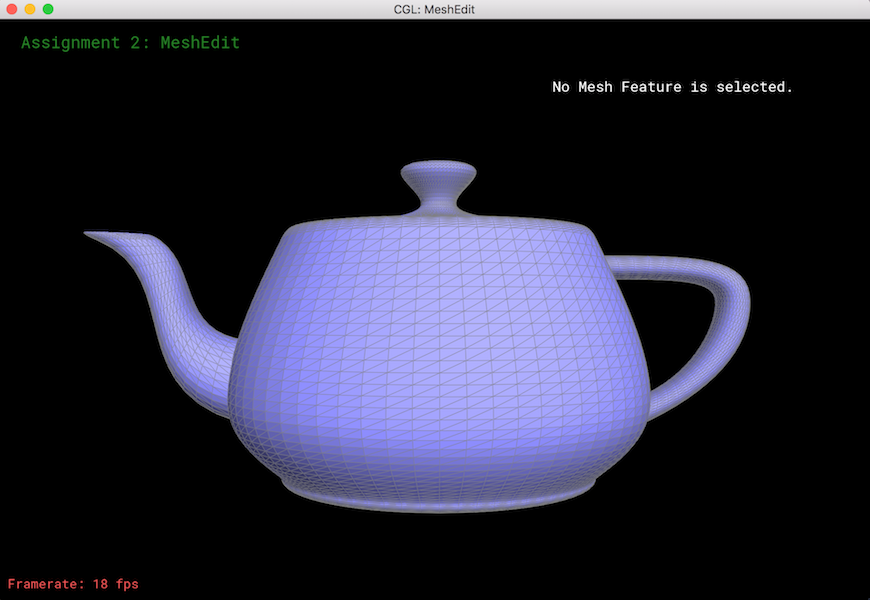Click the 'Framerate: 18 fps' readout

click(73, 584)
